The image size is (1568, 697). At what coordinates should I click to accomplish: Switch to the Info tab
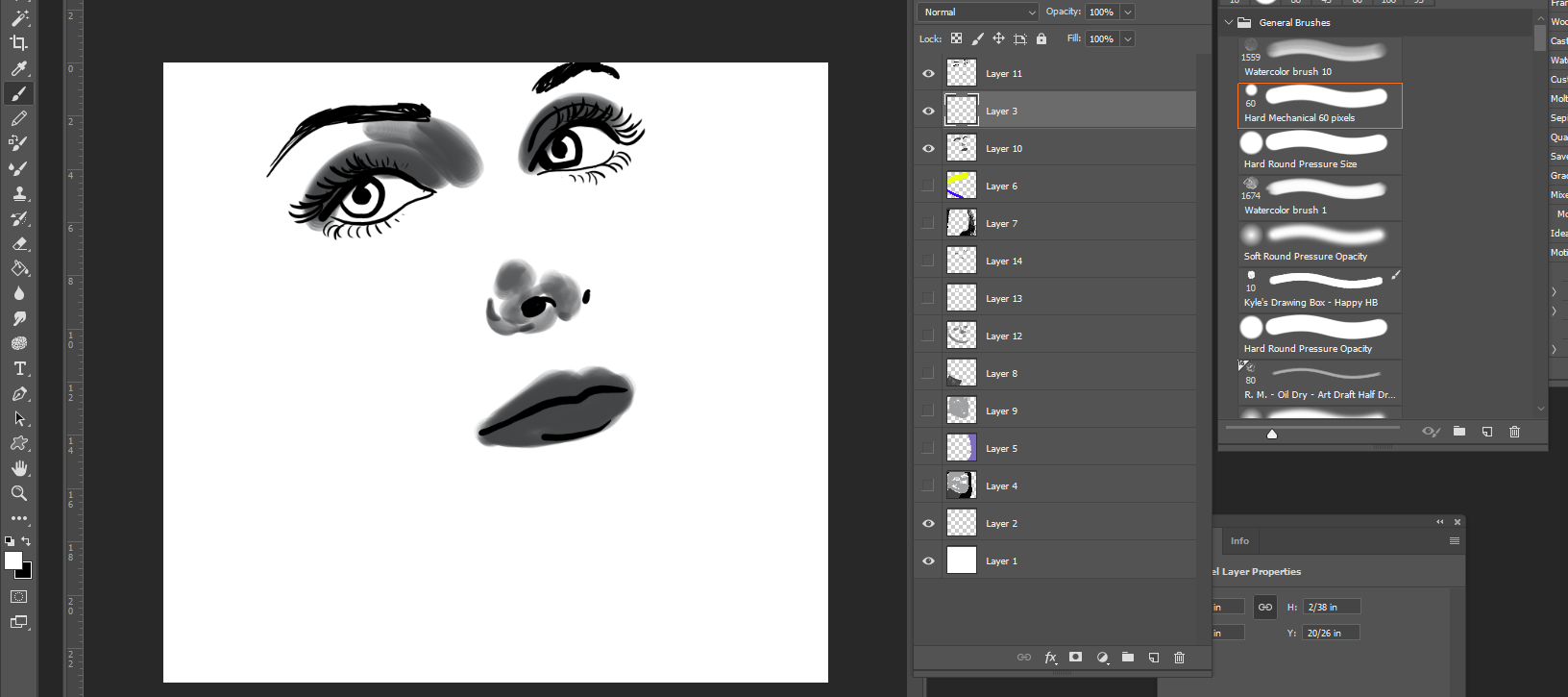1239,541
